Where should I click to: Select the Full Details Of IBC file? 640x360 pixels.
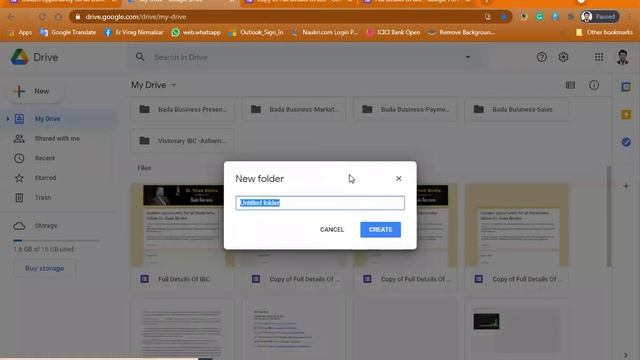coord(182,237)
